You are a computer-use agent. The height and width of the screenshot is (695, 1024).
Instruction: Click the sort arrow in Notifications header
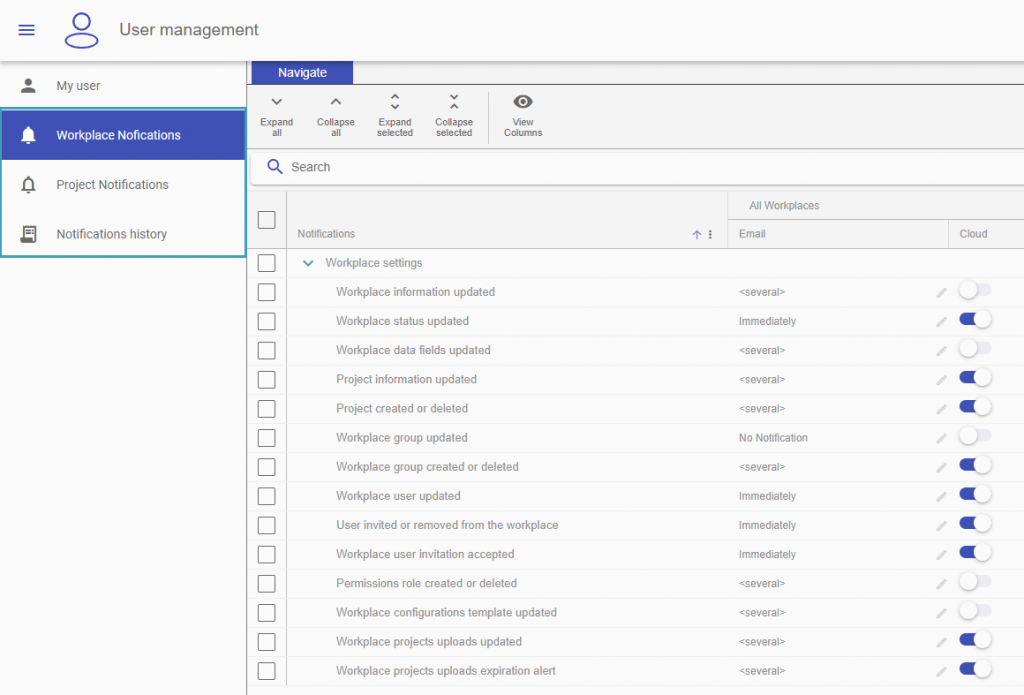[696, 234]
